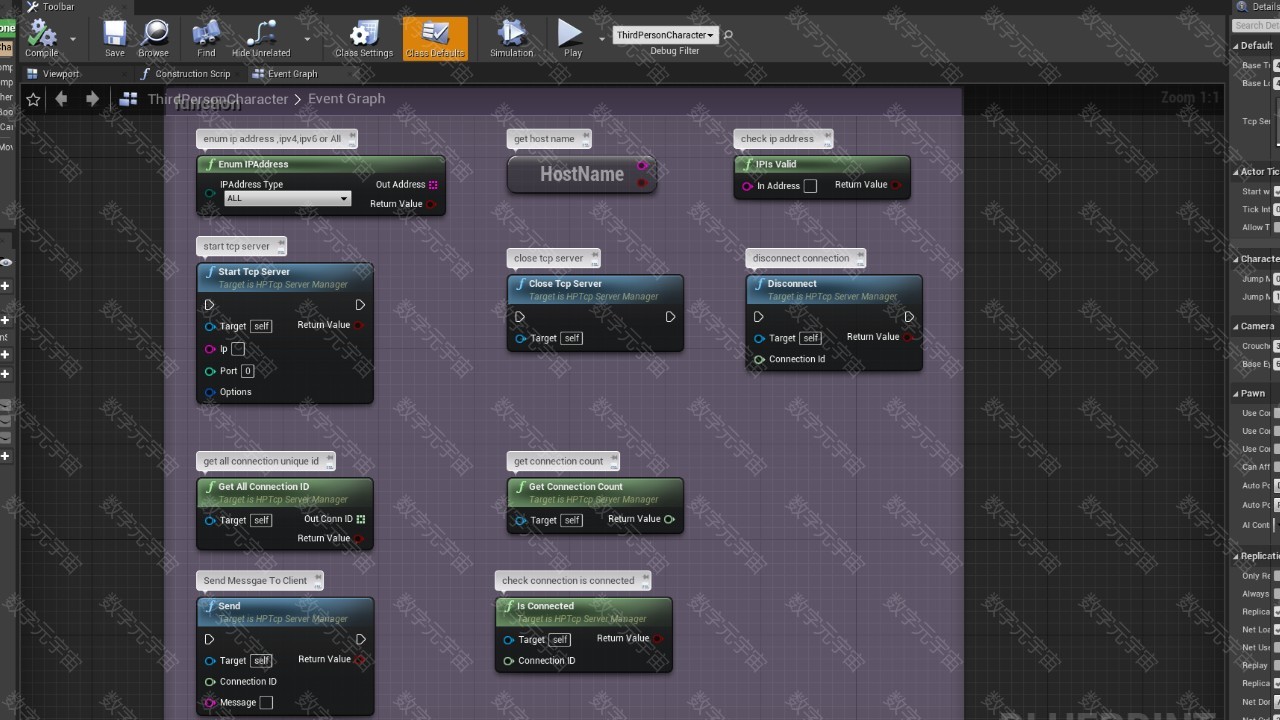
Task: Click the Ip value input box
Action: pyautogui.click(x=238, y=349)
